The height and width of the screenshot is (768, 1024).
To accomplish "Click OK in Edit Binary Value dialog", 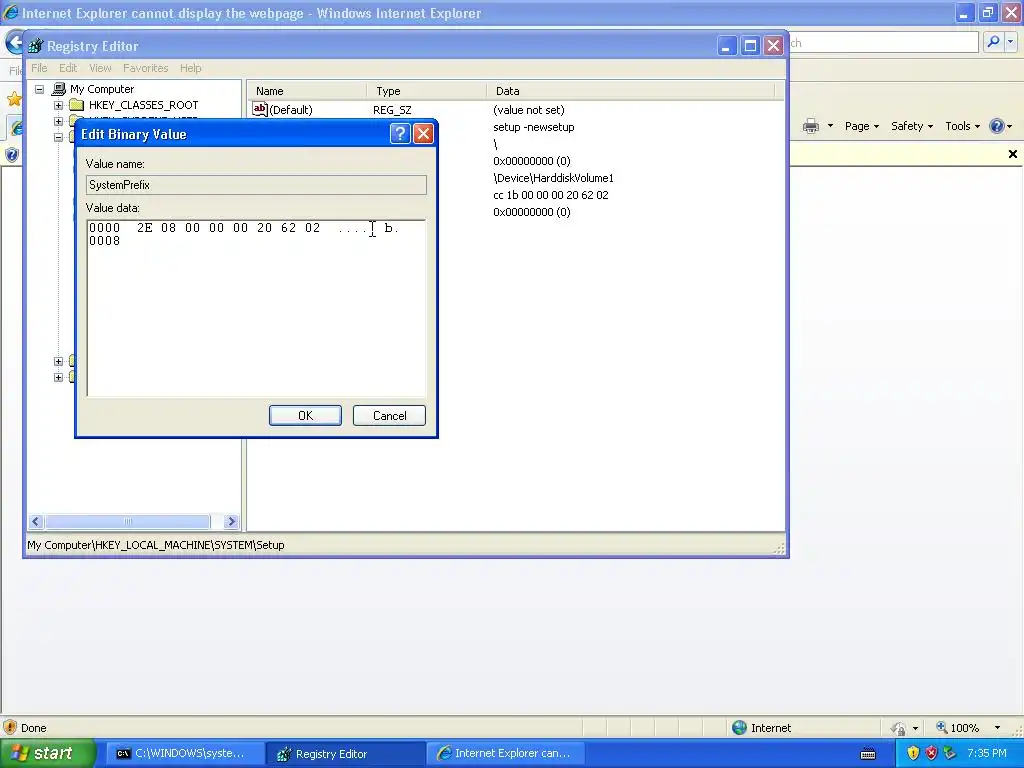I will tap(305, 415).
